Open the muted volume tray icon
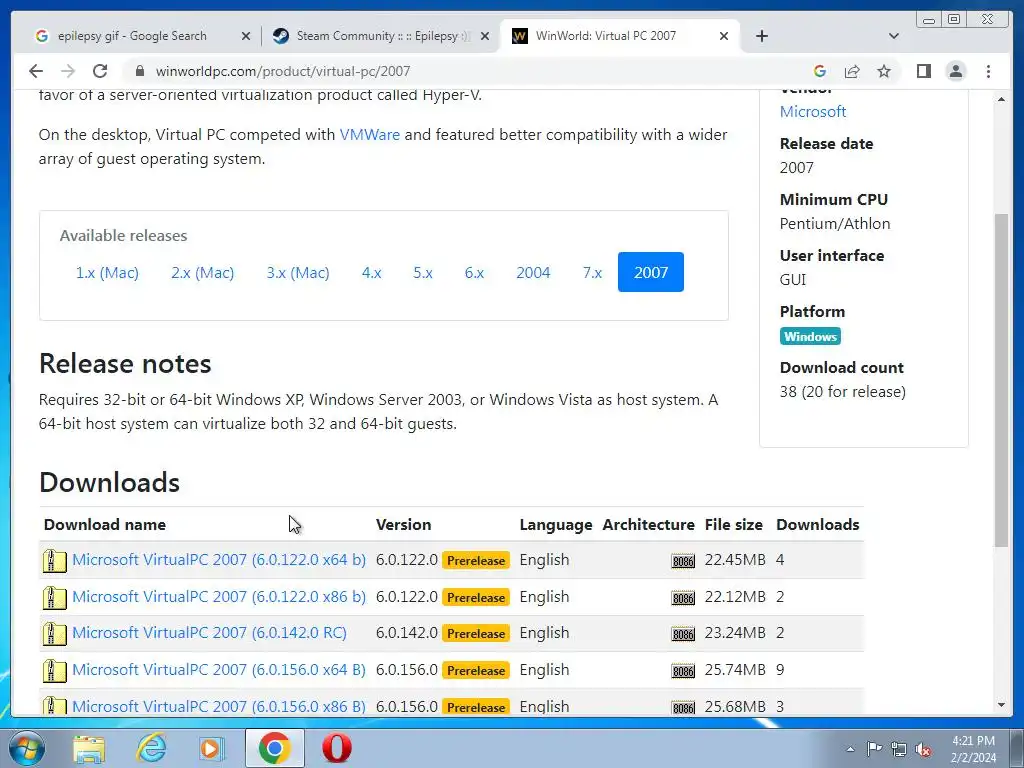 click(x=923, y=750)
